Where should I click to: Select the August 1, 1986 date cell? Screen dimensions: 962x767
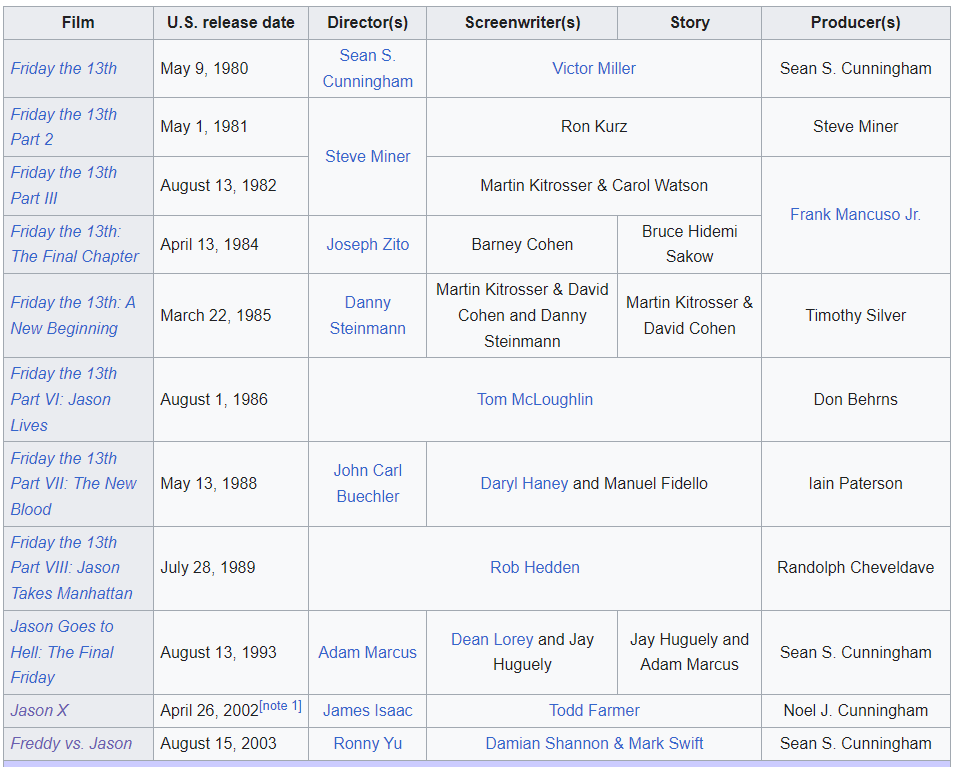click(x=231, y=399)
